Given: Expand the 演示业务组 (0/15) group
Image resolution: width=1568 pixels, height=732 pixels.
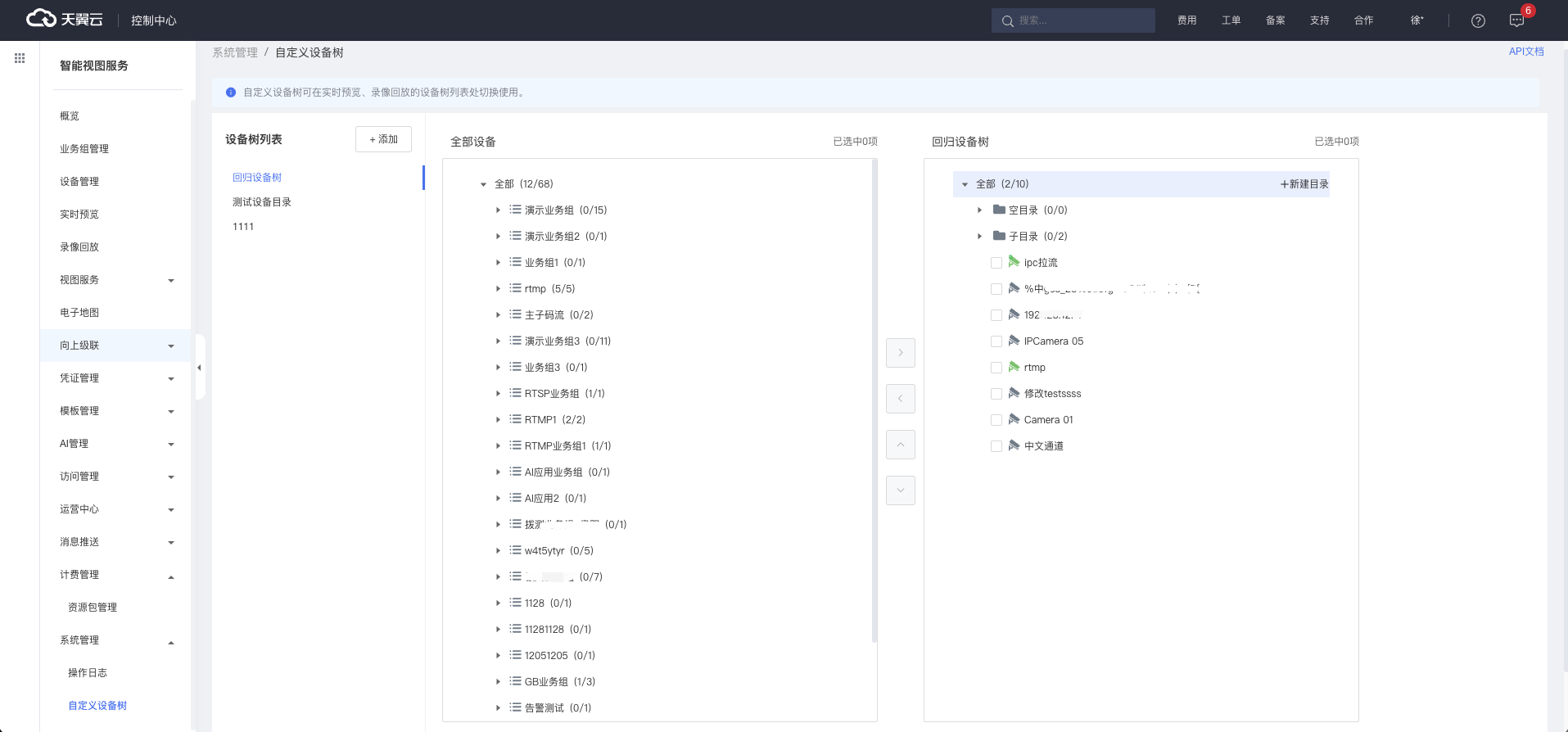Looking at the screenshot, I should [x=498, y=210].
